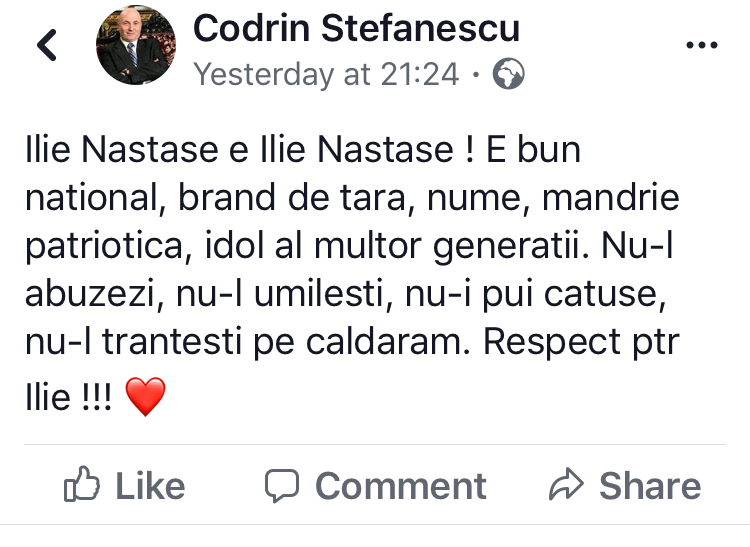Open the three-dot post options menu
Image resolution: width=750 pixels, height=547 pixels.
[701, 45]
